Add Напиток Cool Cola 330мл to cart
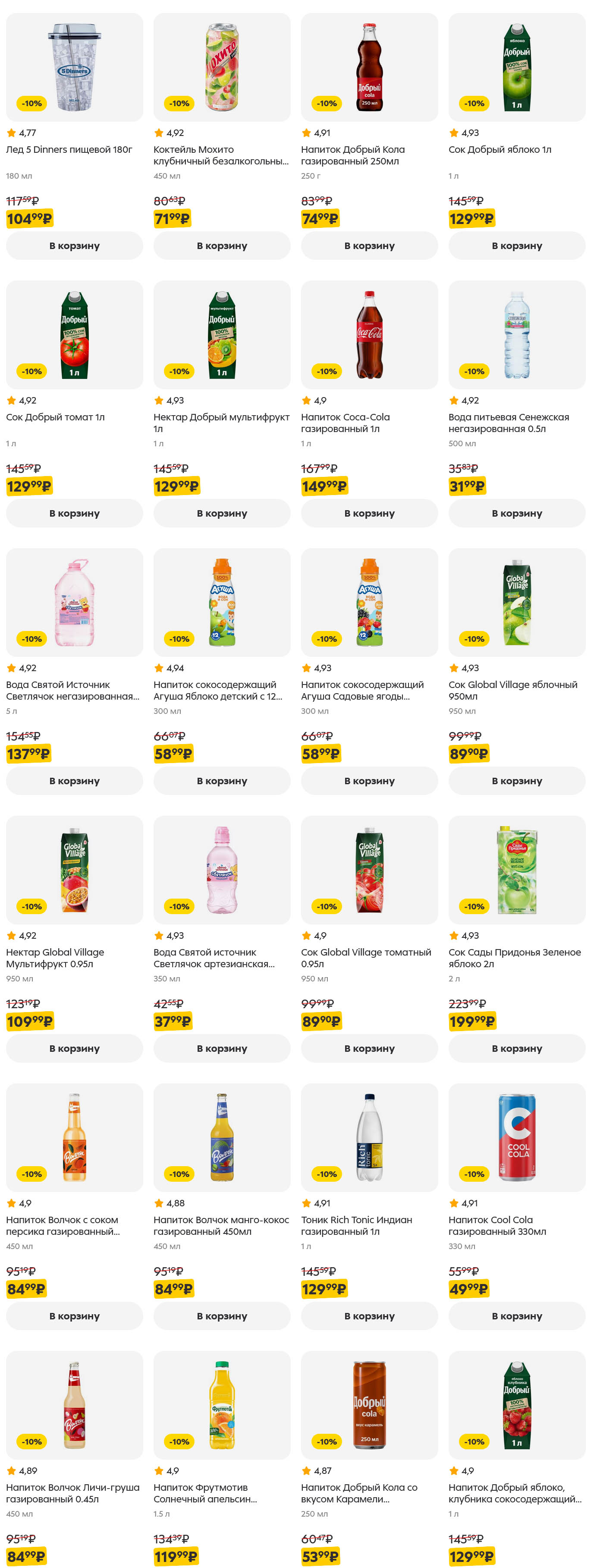Viewport: 597px width, 1568px height. [517, 1316]
